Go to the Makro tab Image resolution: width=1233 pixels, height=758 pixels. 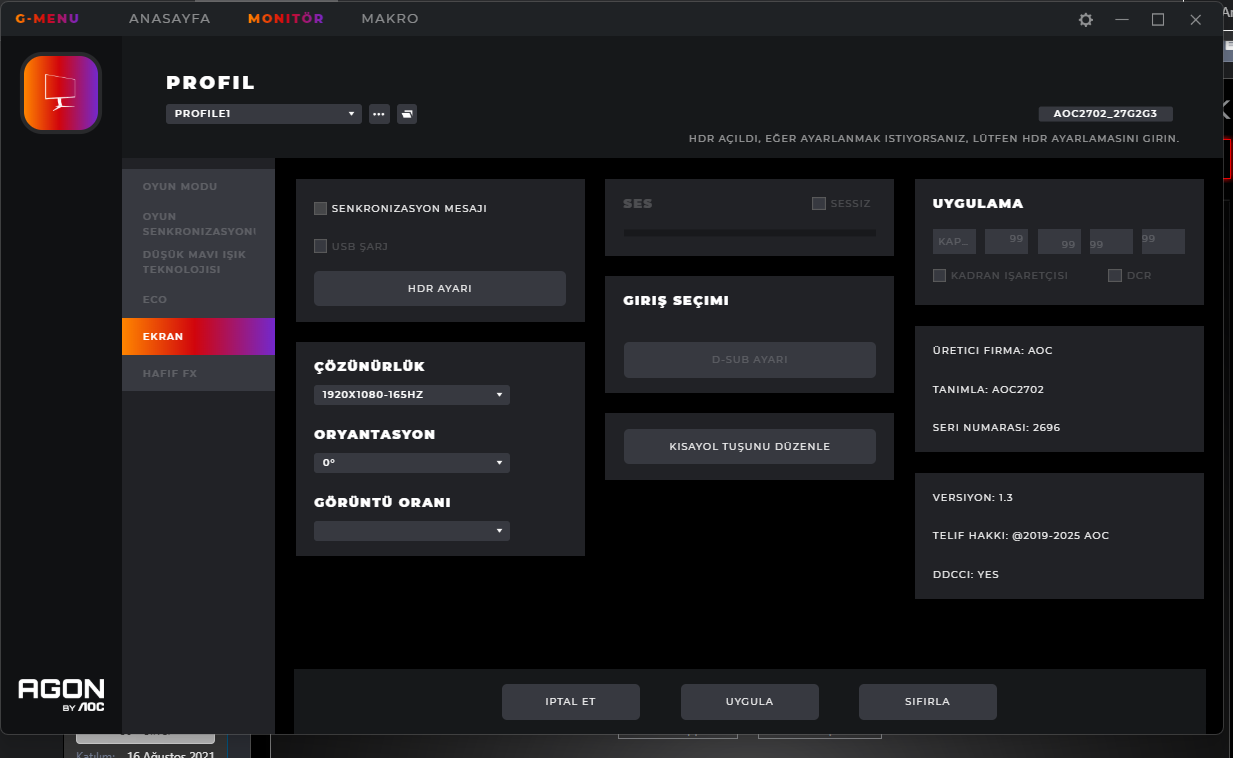(x=390, y=19)
